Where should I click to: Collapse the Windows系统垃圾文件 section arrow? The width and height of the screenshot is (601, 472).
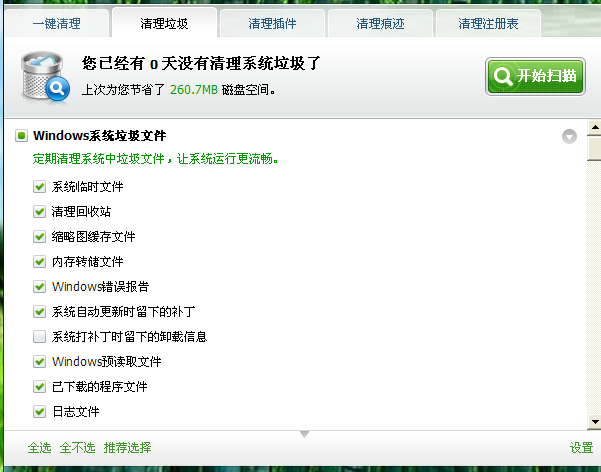[x=569, y=136]
